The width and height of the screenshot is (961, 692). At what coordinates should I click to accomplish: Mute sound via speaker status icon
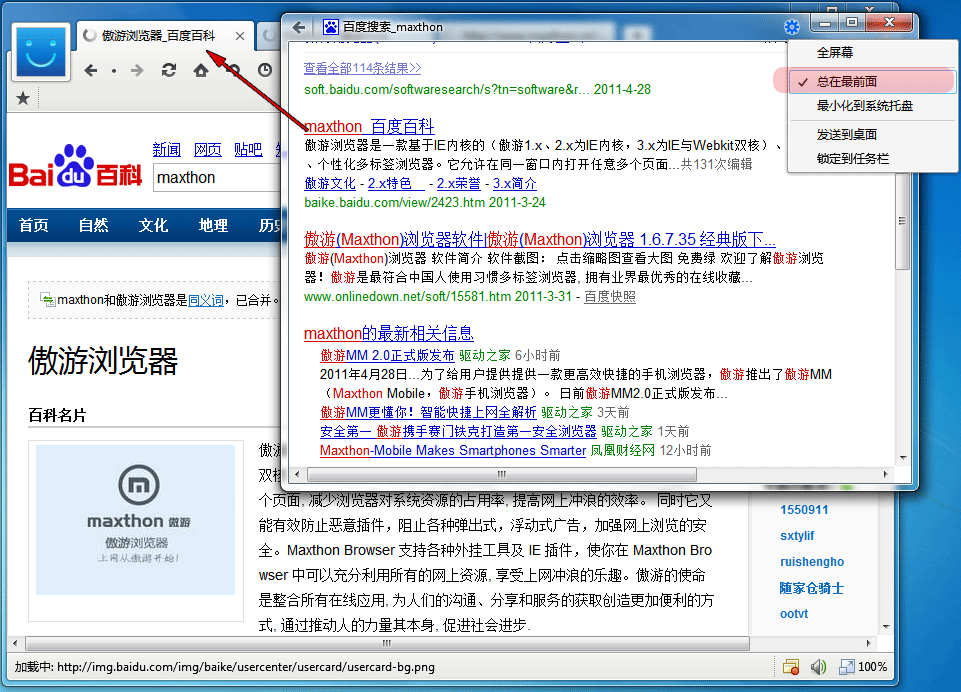click(818, 667)
